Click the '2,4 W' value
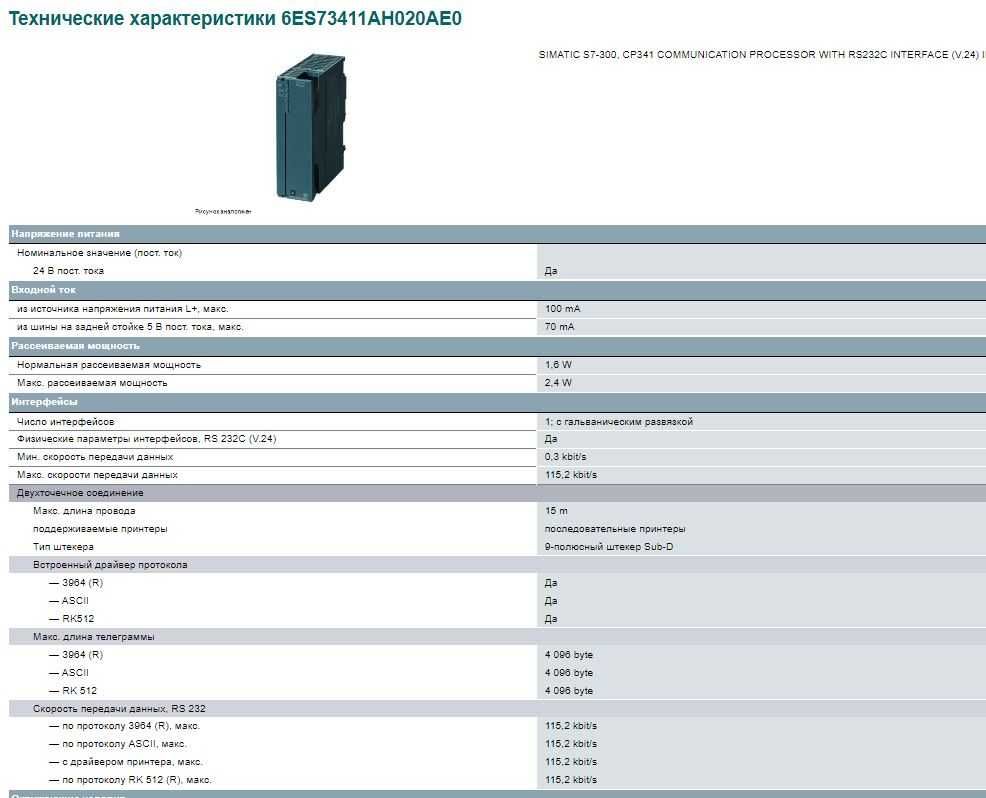The width and height of the screenshot is (986, 798). pos(558,383)
